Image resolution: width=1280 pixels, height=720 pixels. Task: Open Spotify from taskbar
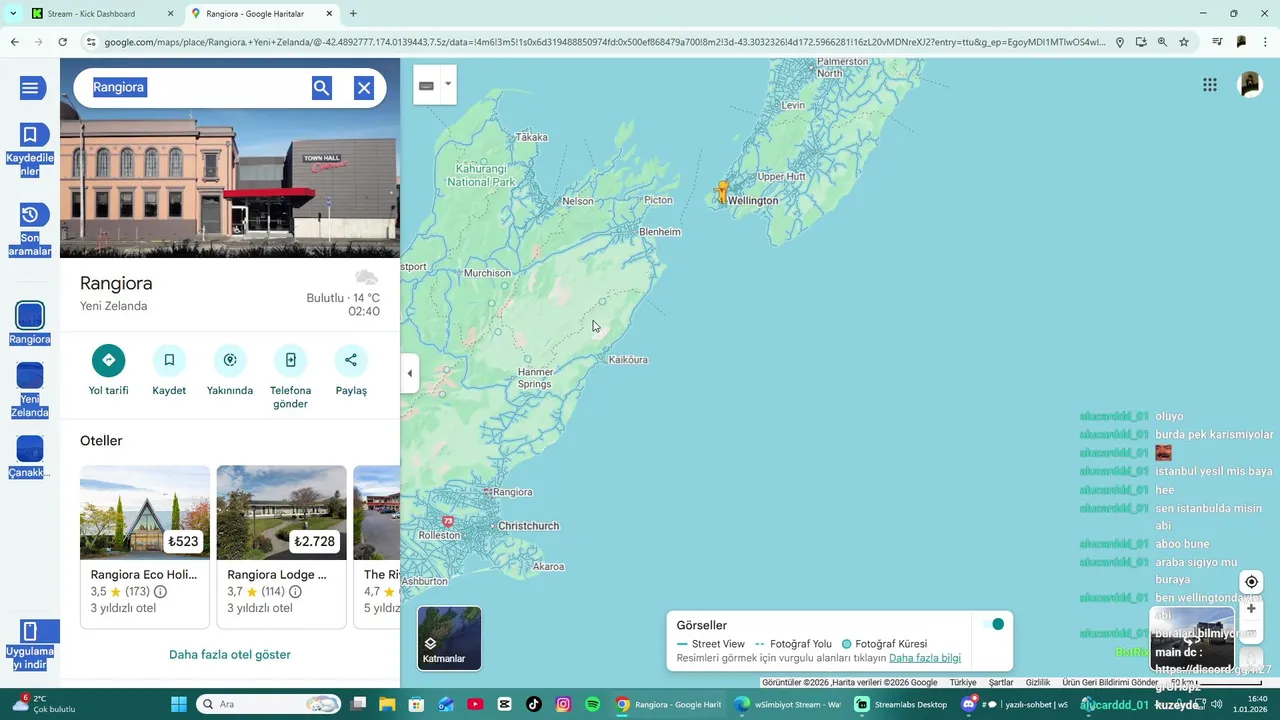592,704
